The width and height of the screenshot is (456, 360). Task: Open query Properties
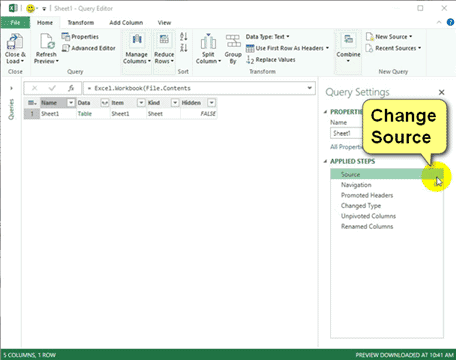80,37
